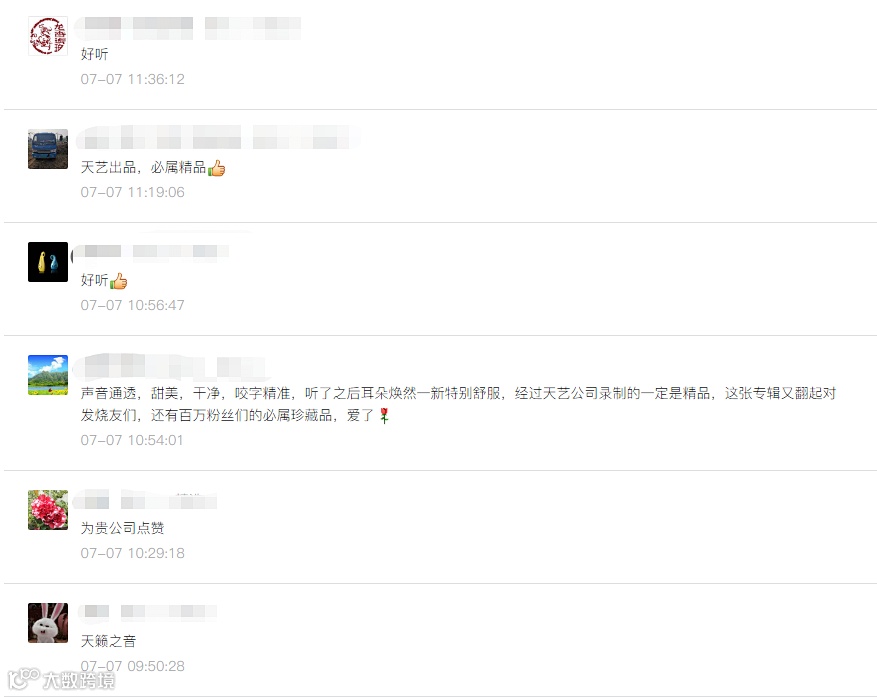Viewport: 877px width, 697px height.
Task: Click the comment text 天艺出品，必属精品
Action: tap(144, 168)
